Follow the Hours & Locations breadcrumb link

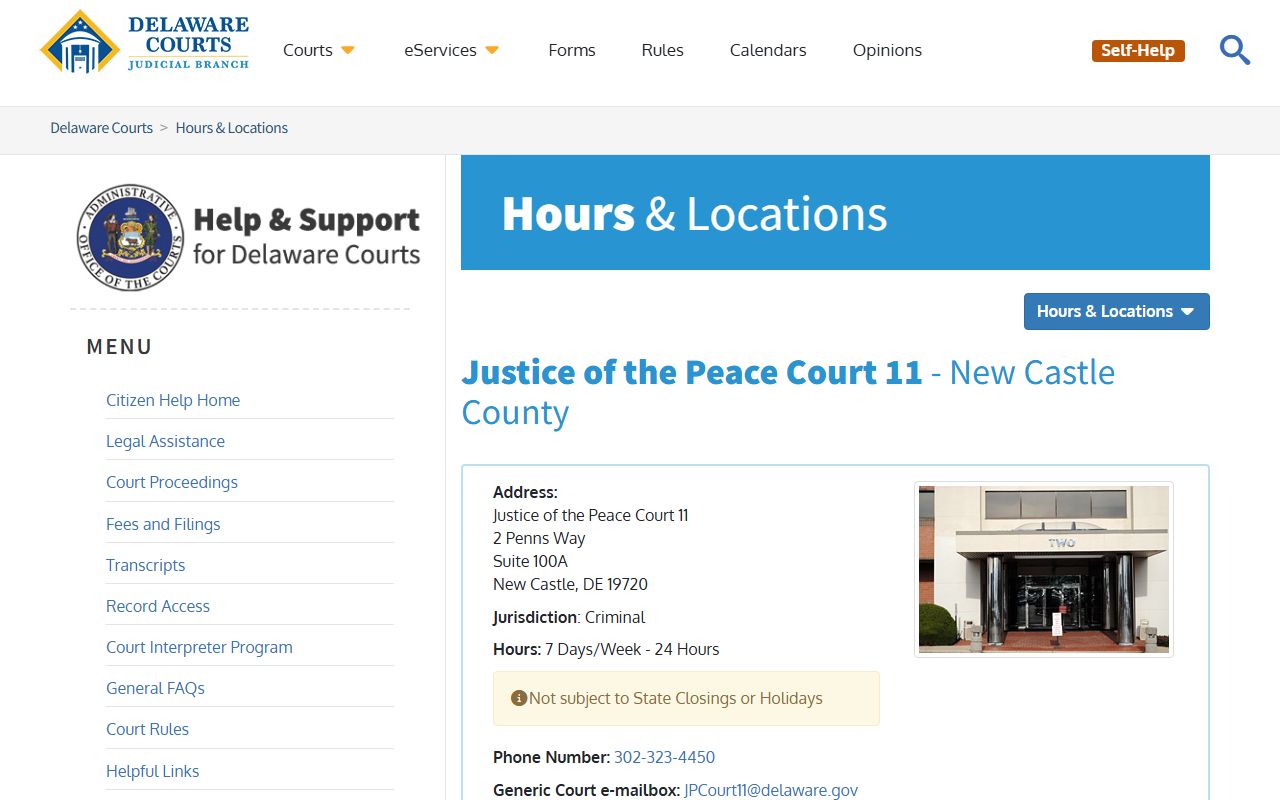(232, 128)
